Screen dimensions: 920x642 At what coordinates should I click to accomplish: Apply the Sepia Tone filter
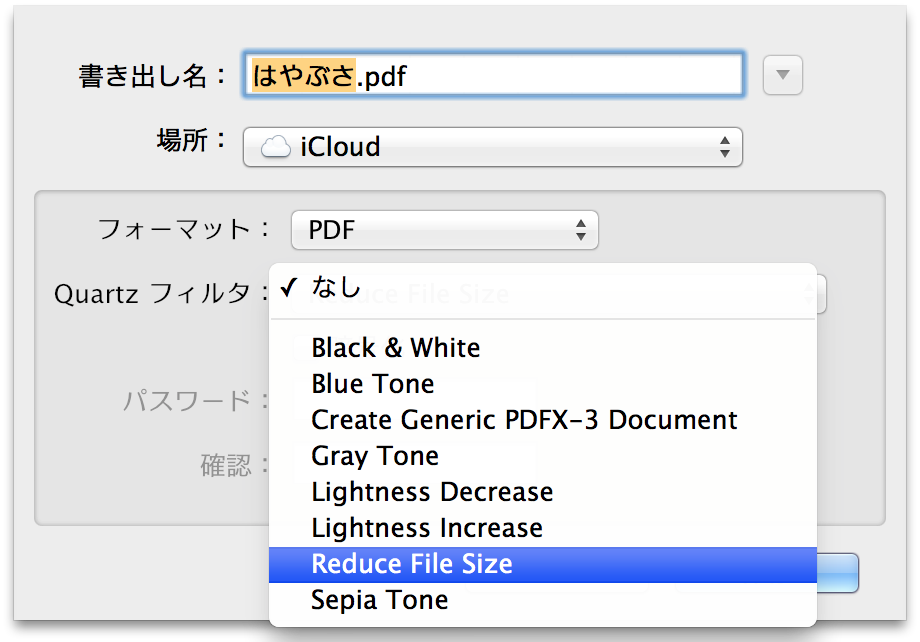tap(380, 600)
